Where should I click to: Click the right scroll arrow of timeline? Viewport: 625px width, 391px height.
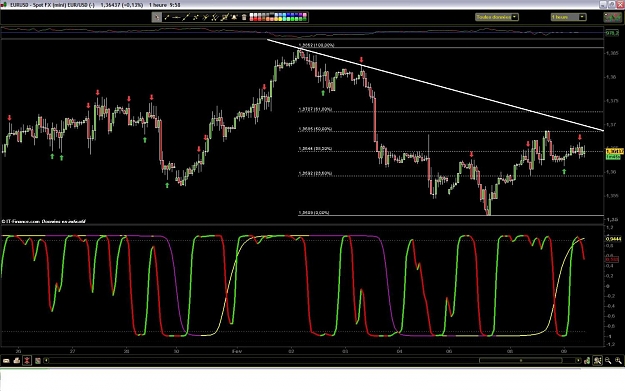(x=578, y=361)
